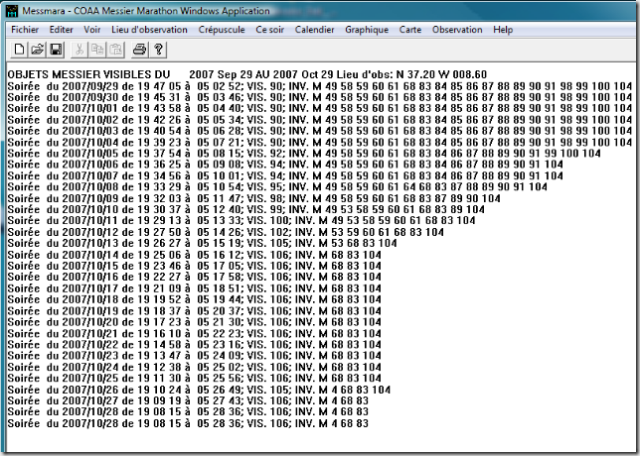Viewport: 640px width, 456px height.
Task: Click the Cut scissors toolbar icon
Action: pyautogui.click(x=78, y=49)
